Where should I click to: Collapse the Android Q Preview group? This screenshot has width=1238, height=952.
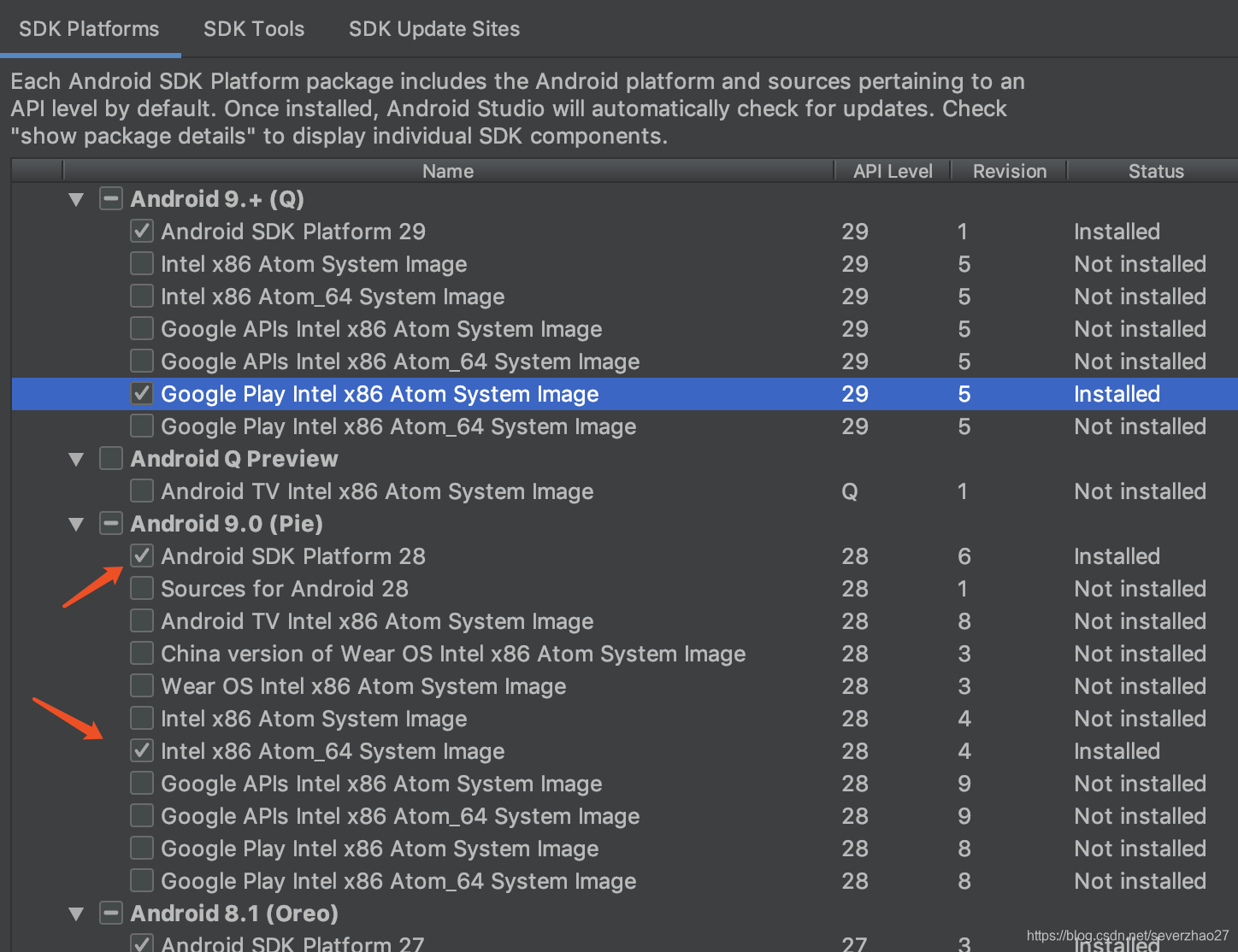(76, 459)
